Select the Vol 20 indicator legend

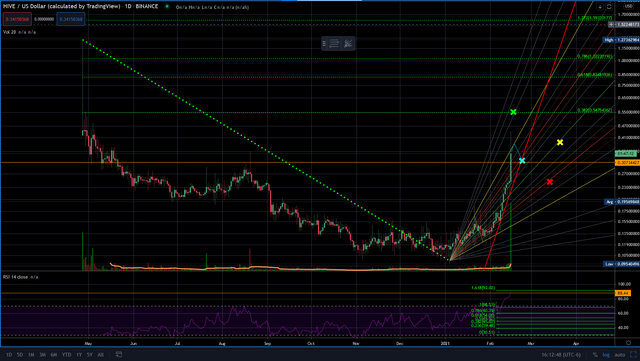tap(19, 32)
